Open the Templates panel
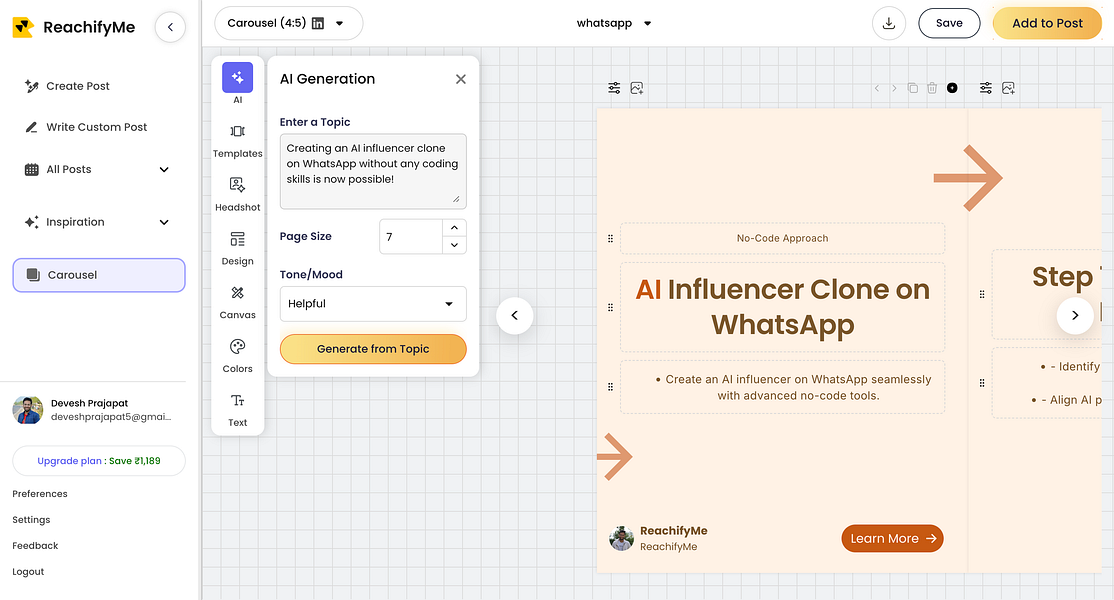 click(237, 141)
